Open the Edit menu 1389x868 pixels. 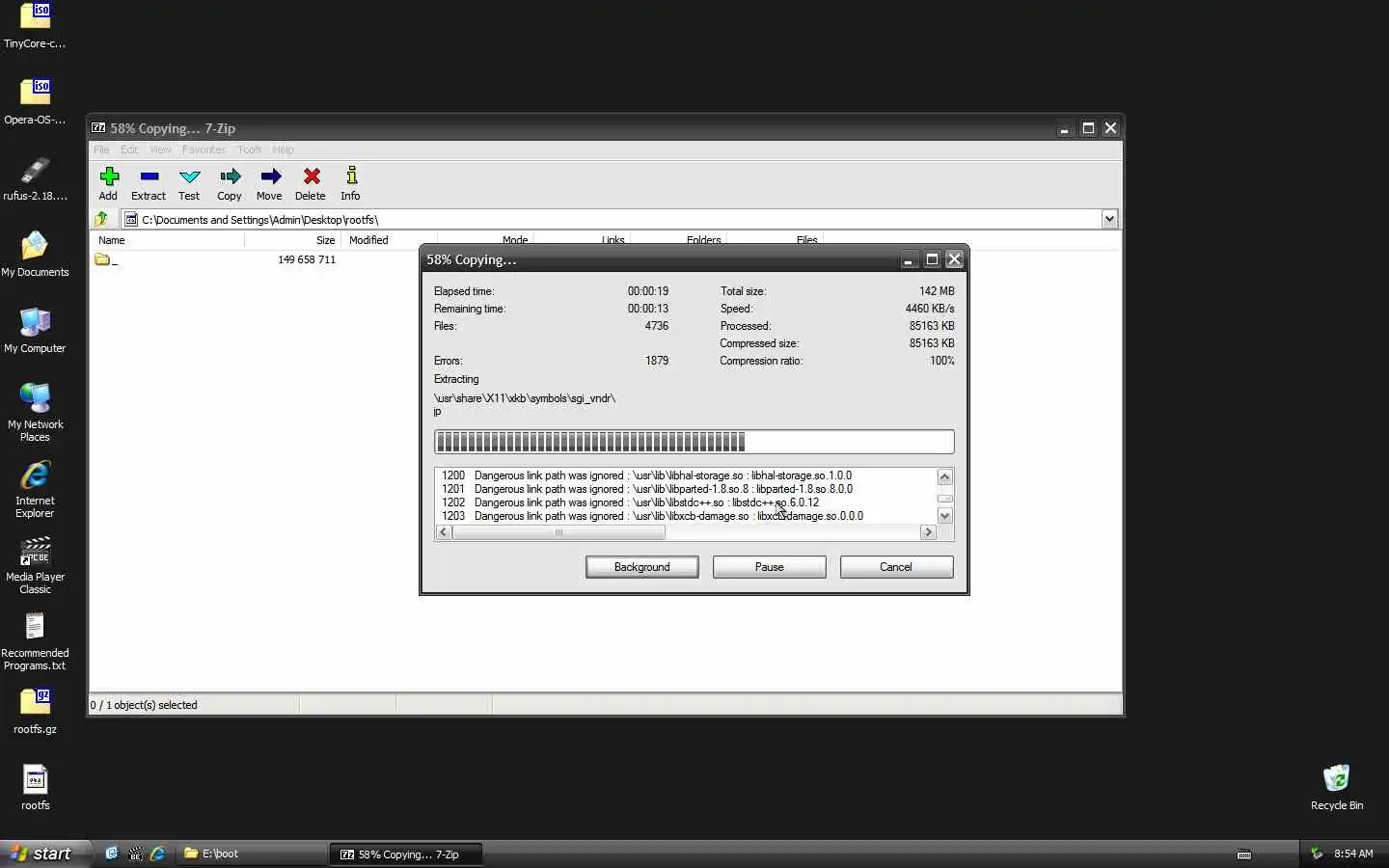pyautogui.click(x=129, y=149)
